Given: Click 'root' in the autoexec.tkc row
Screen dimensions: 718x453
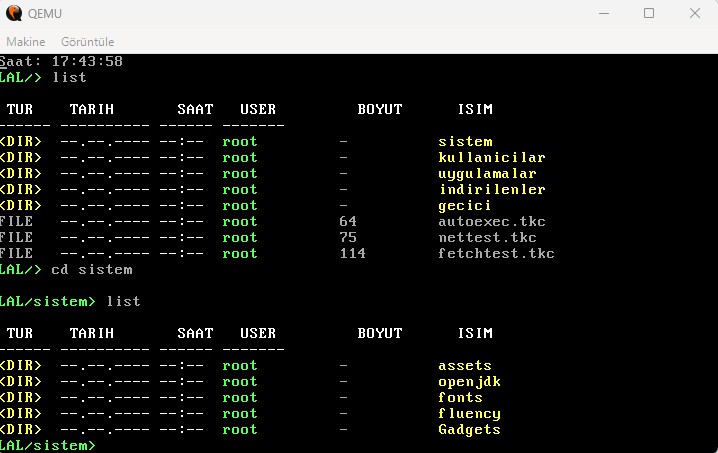Looking at the screenshot, I should coord(239,222).
